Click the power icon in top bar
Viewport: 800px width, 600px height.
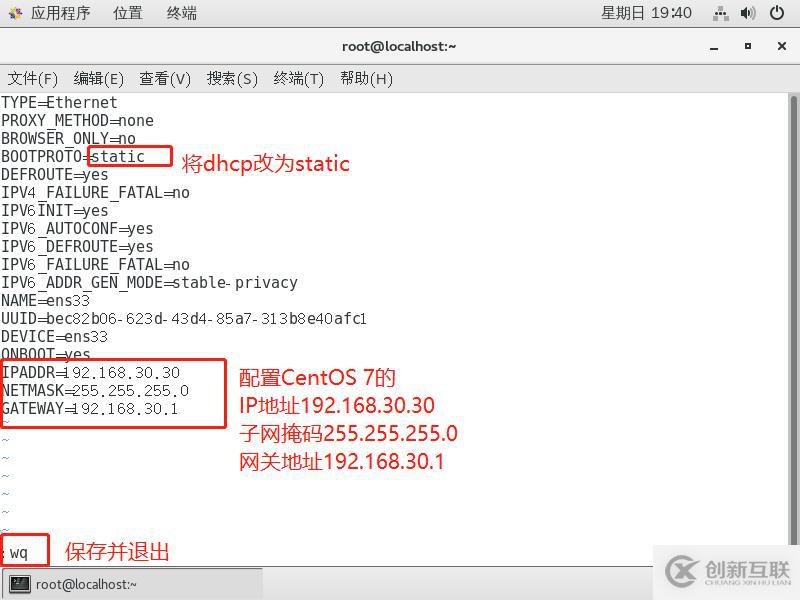coord(777,13)
